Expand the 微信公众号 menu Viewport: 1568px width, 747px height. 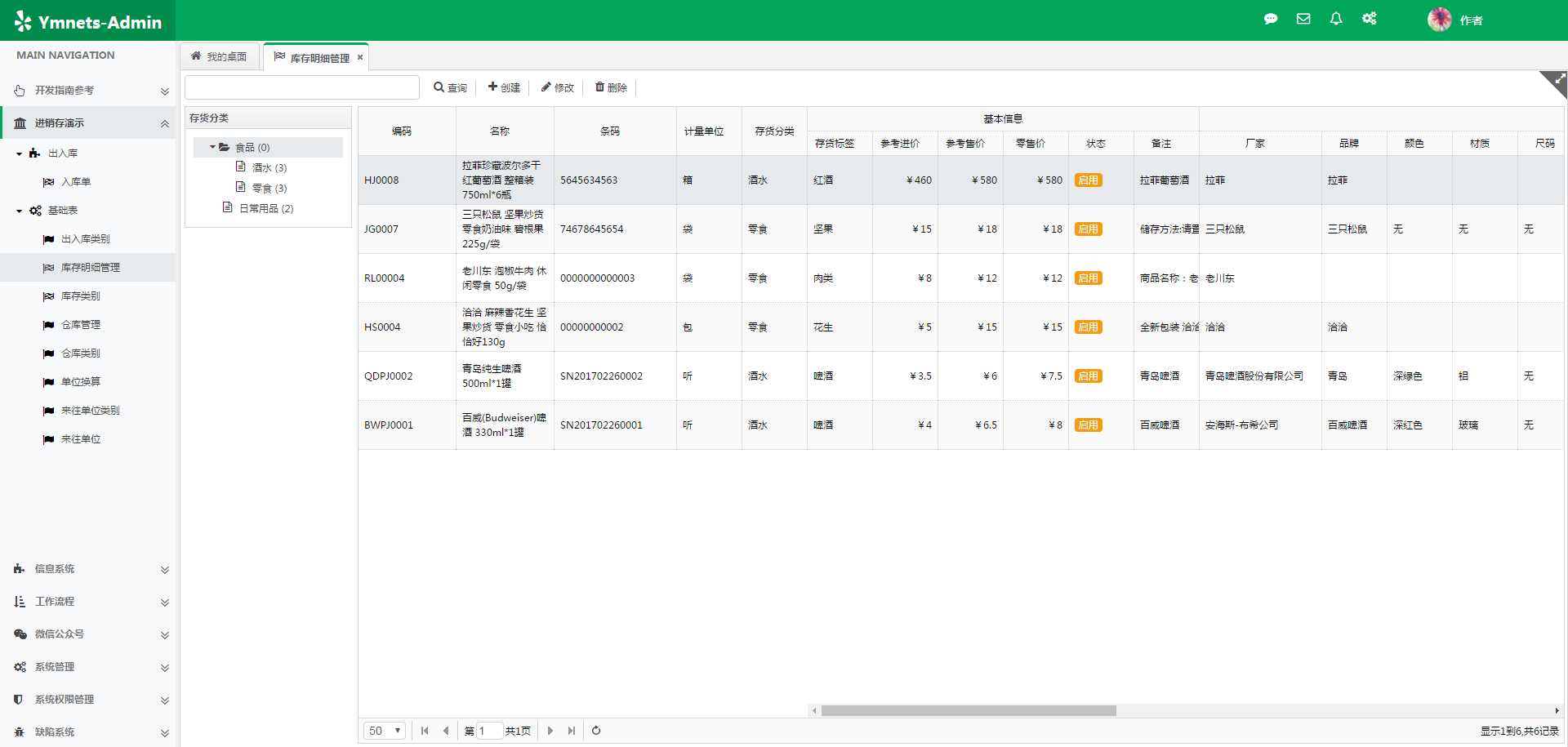(x=87, y=634)
